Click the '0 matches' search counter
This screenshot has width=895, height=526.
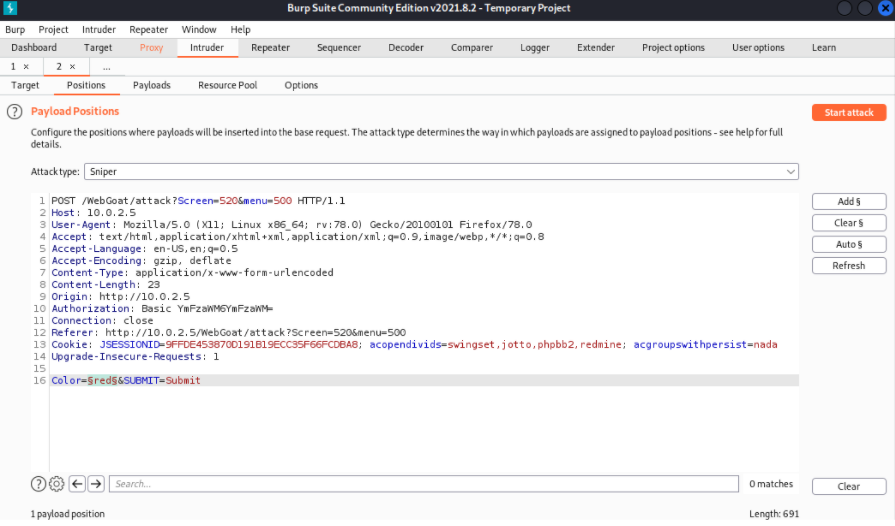pos(771,484)
